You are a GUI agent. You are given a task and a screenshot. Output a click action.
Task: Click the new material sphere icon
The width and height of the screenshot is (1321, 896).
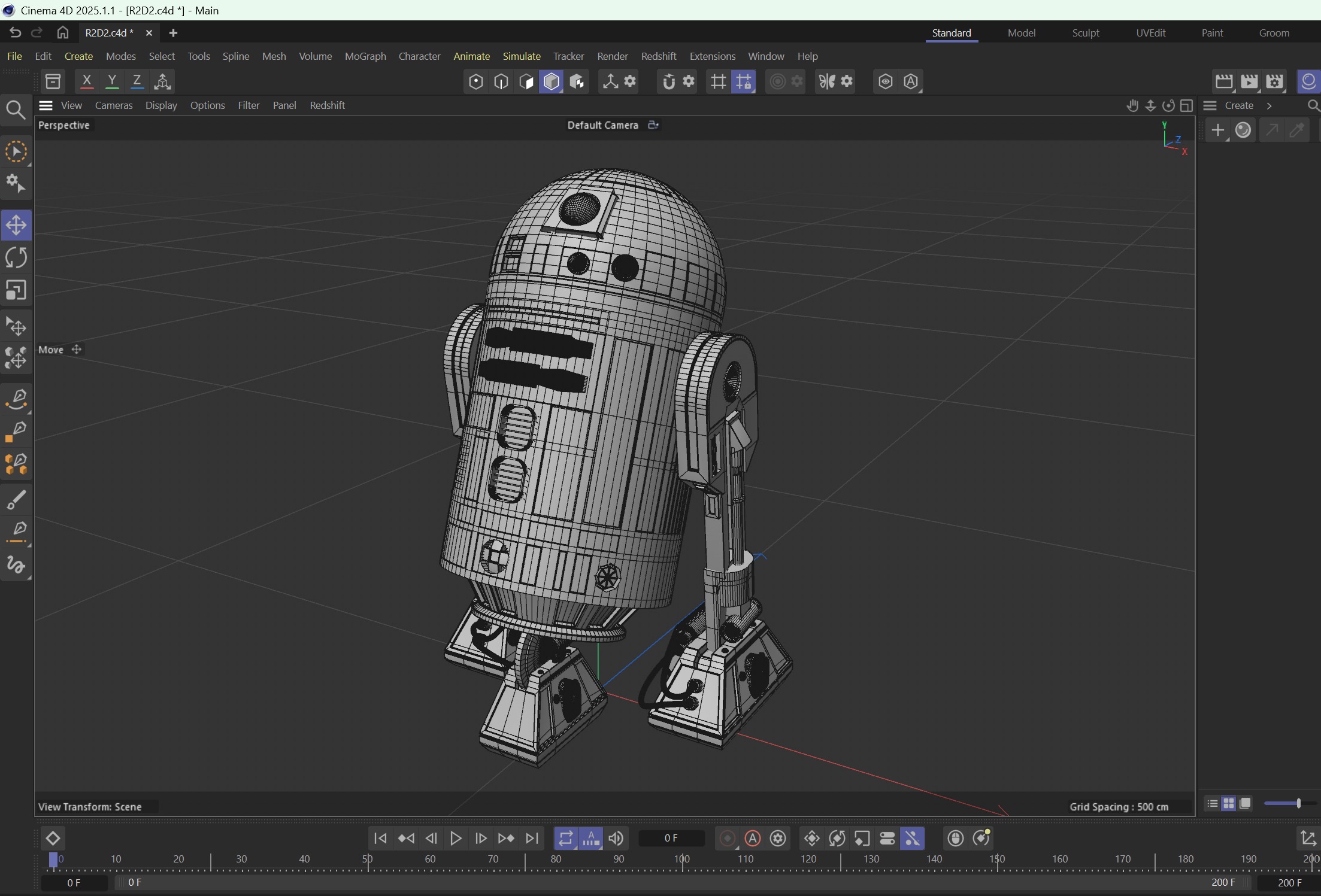(1243, 130)
